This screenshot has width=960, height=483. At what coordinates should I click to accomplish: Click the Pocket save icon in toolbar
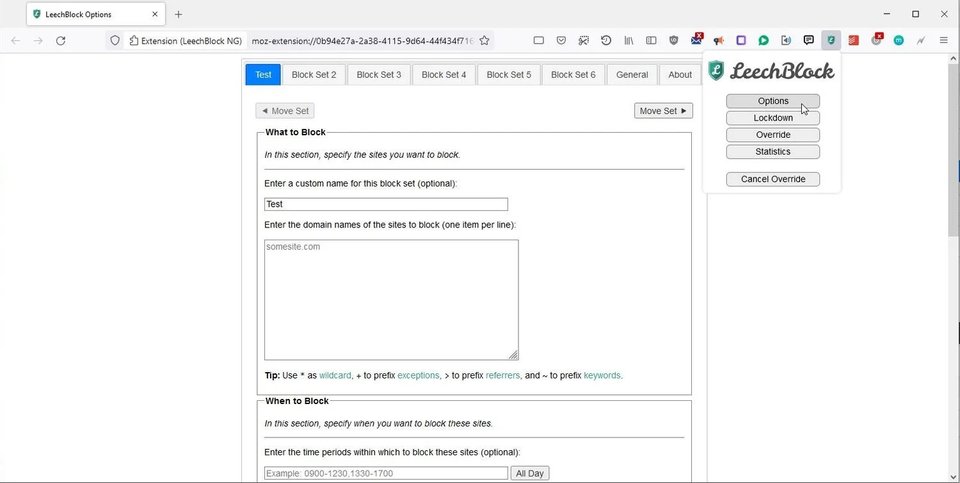[561, 40]
